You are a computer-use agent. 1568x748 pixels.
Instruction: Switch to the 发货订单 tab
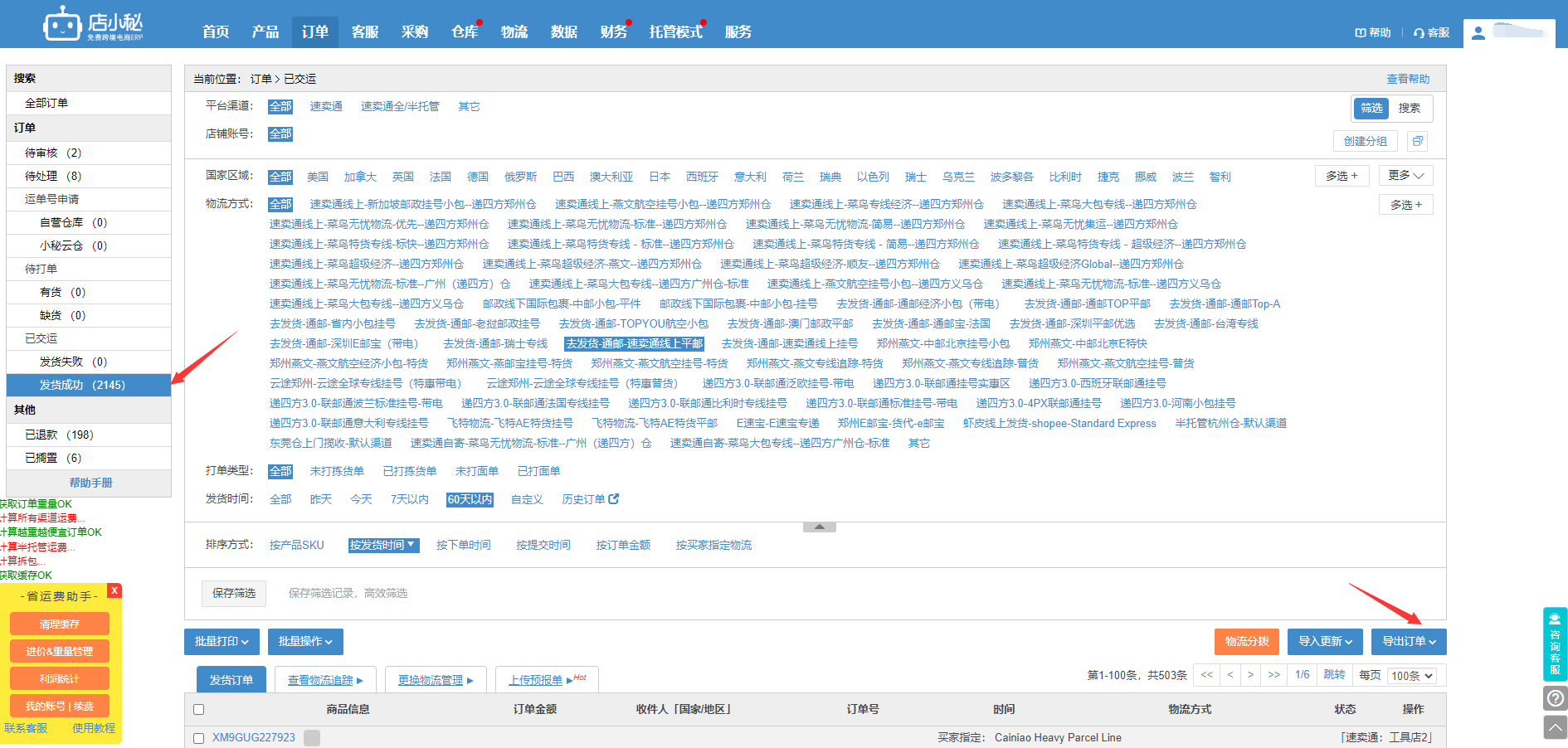coord(231,679)
